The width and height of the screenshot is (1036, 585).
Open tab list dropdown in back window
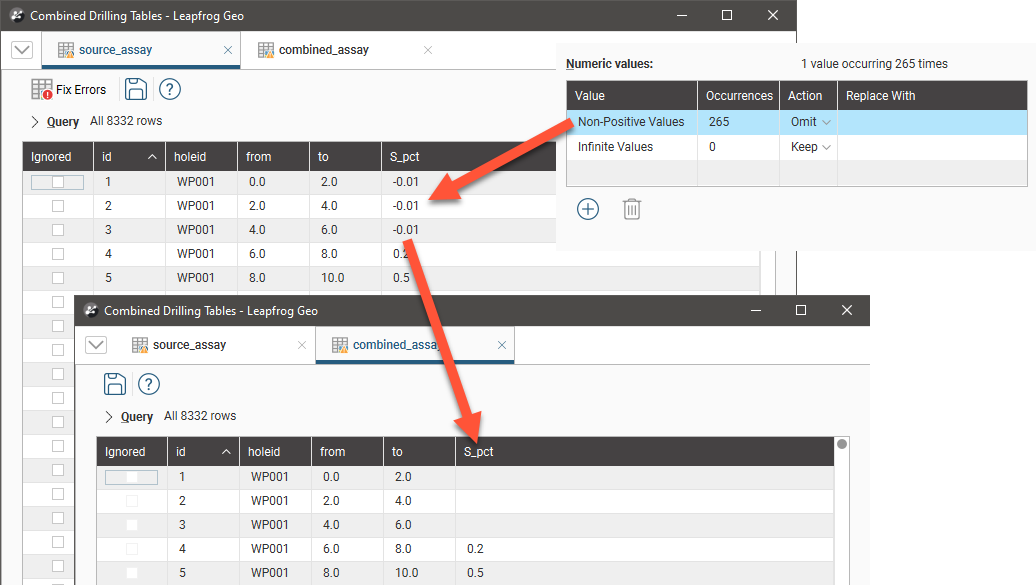[22, 50]
